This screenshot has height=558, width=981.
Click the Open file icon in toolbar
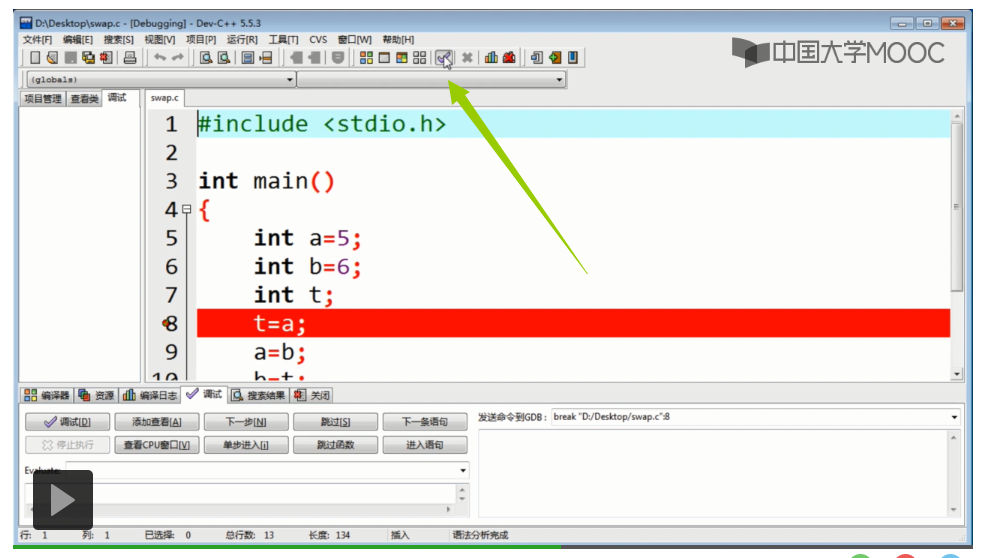click(53, 58)
